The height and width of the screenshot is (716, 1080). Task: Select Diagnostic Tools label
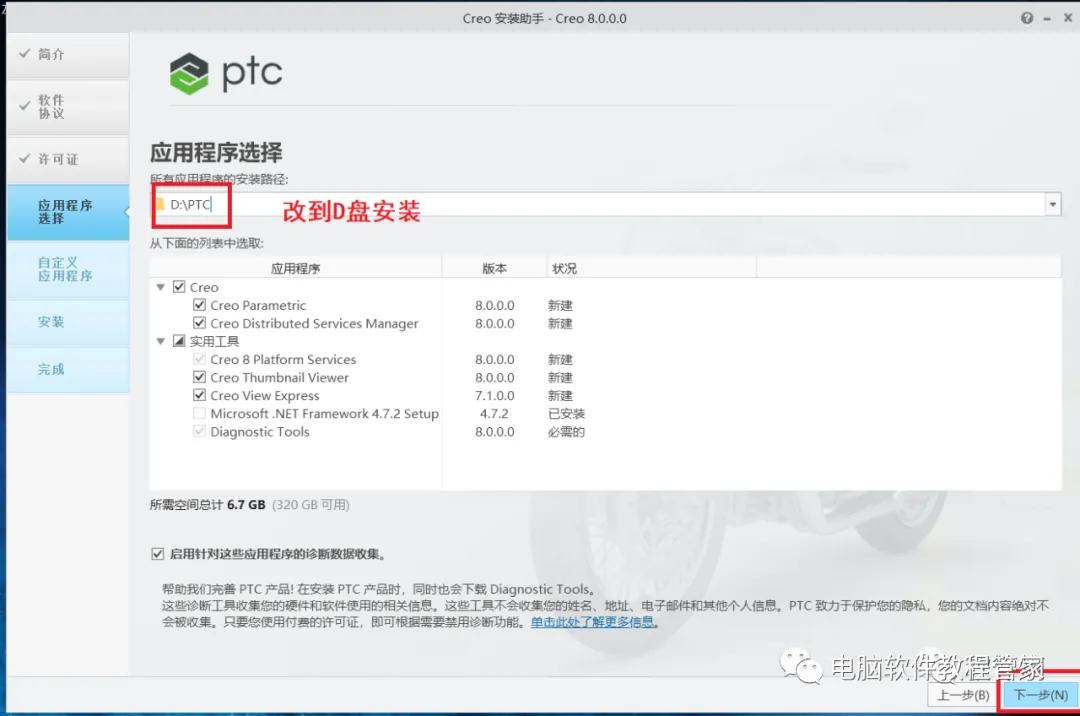(260, 432)
